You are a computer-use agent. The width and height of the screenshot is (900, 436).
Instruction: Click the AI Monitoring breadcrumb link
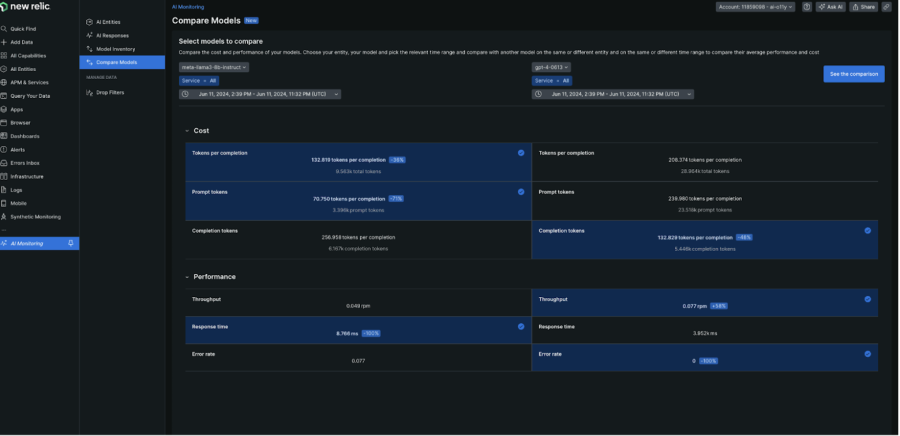pos(188,6)
